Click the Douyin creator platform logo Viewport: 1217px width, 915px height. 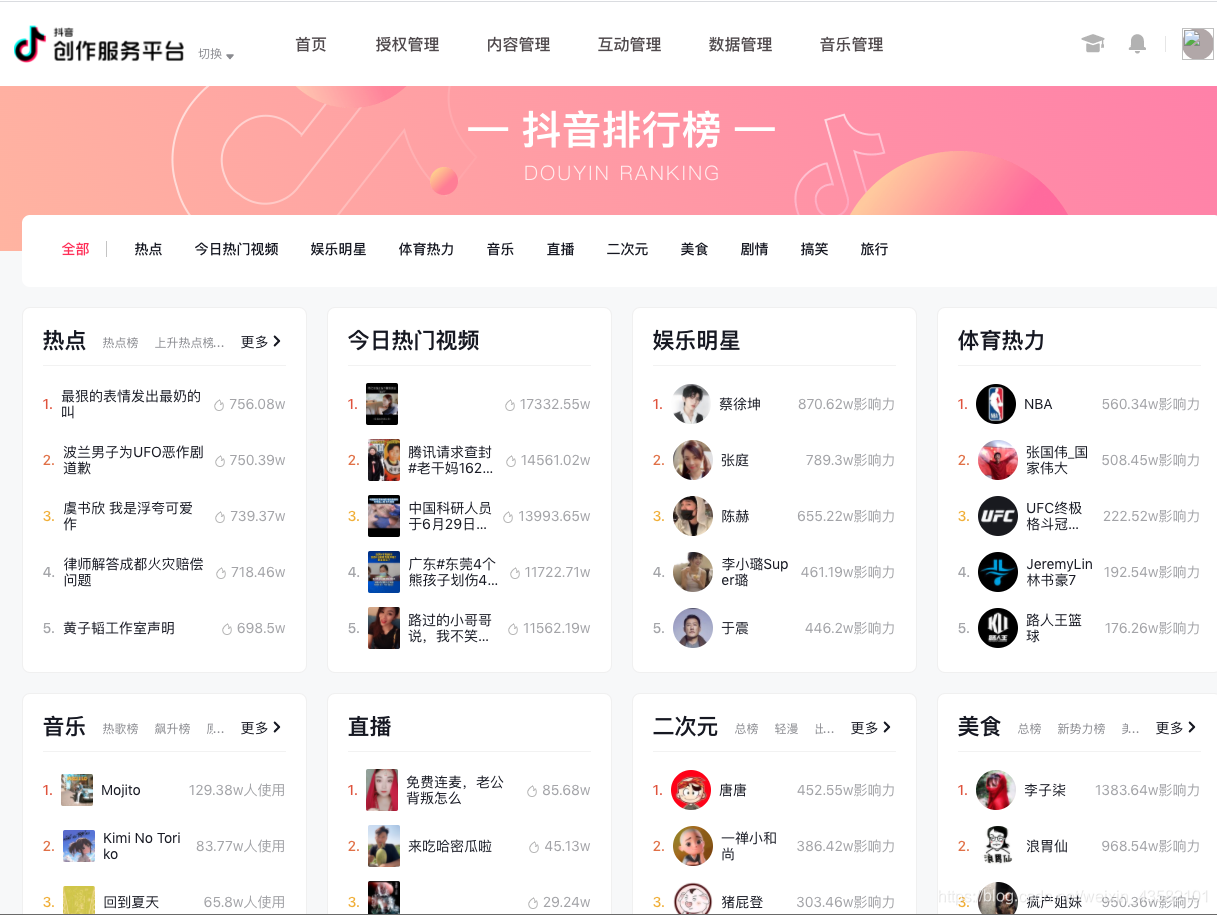98,44
